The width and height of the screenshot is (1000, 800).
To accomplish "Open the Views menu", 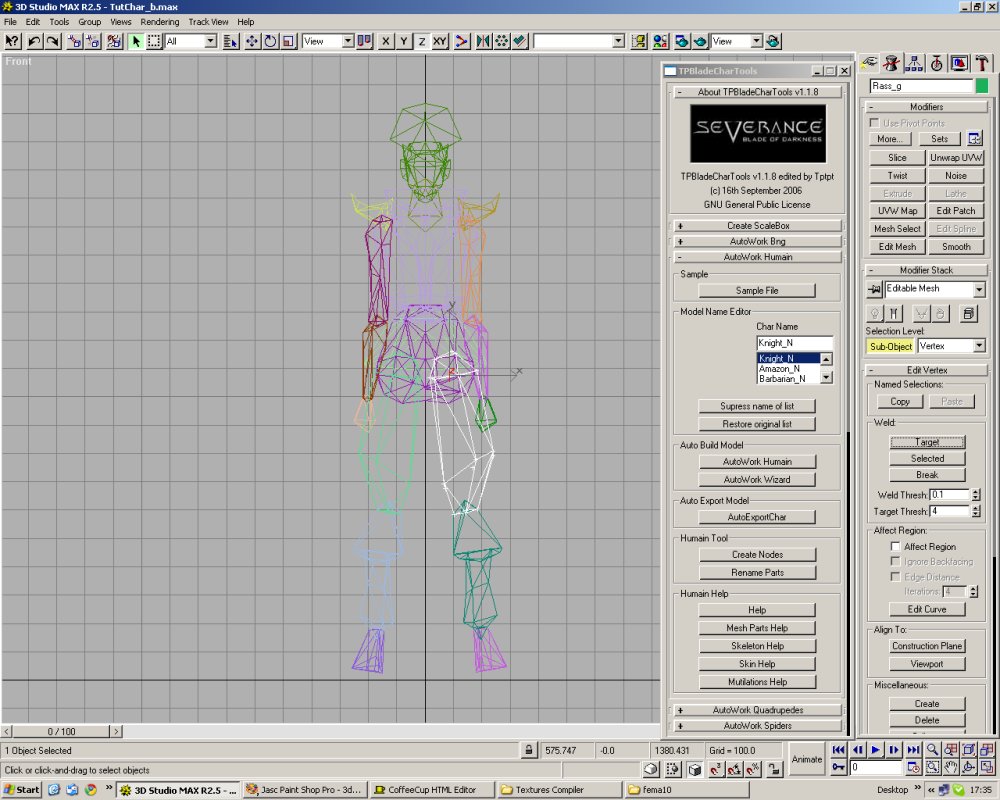I will [121, 22].
